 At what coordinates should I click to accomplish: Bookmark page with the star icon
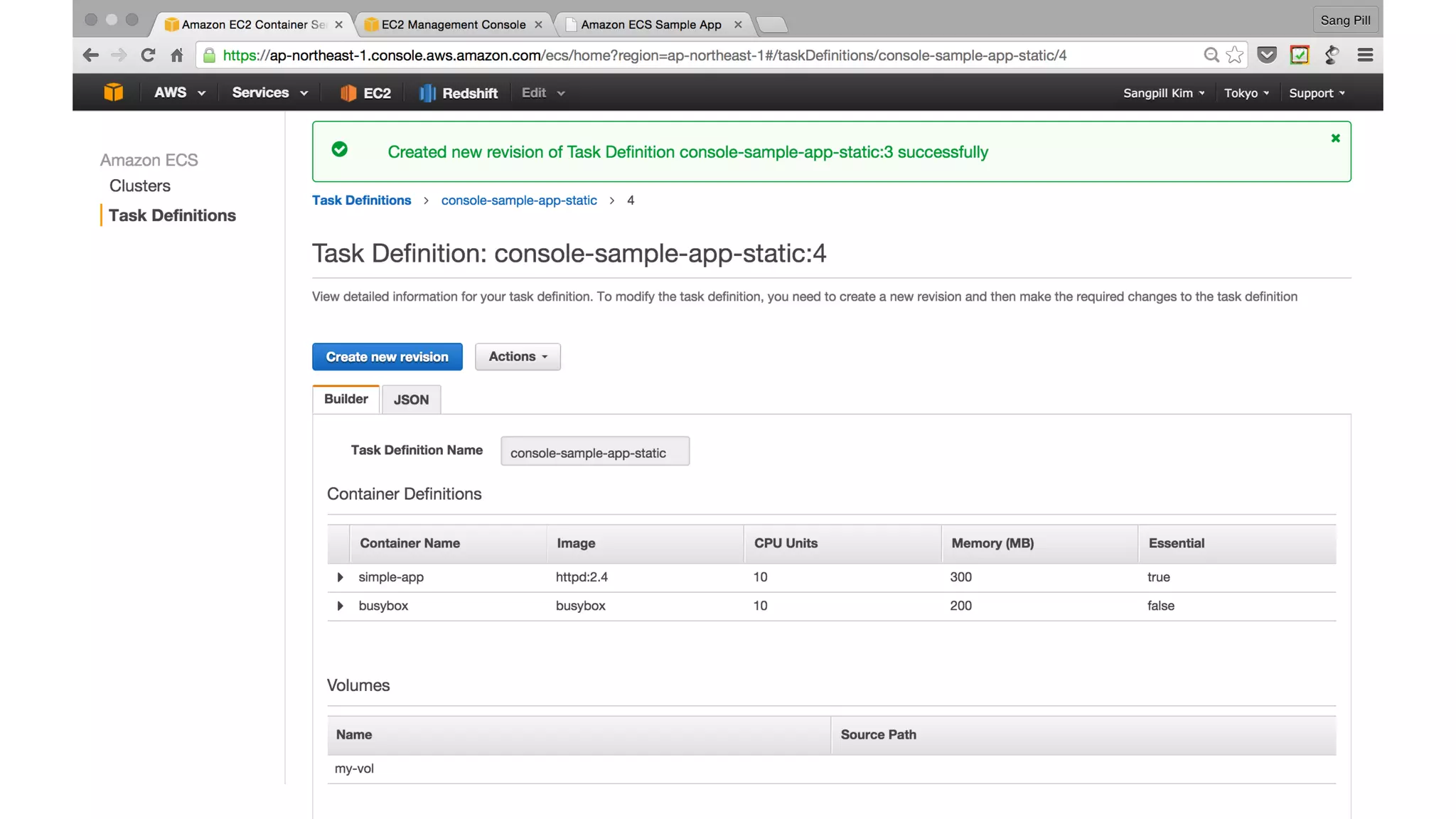(1235, 55)
